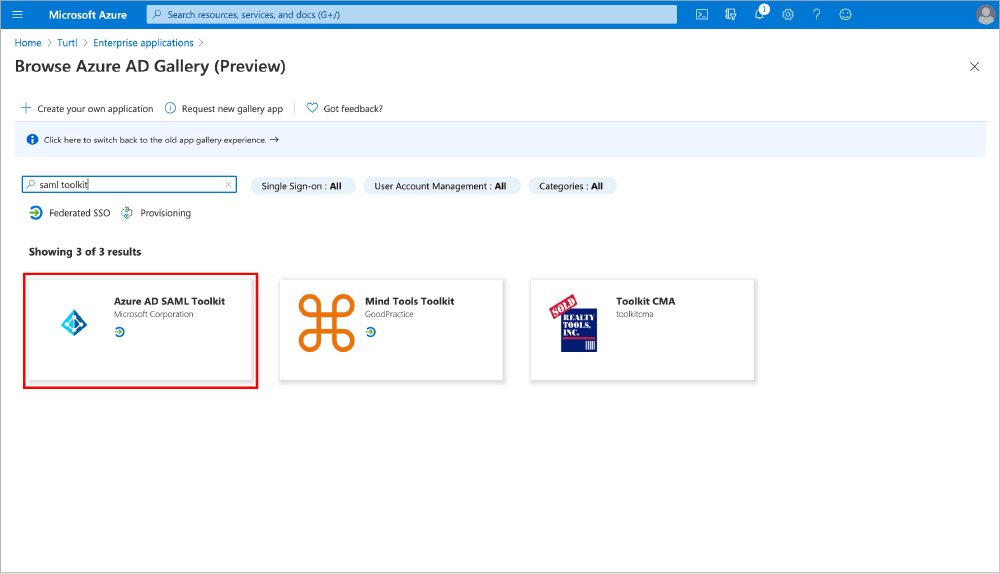1000x574 pixels.
Task: Go to Home in the breadcrumb
Action: pos(28,43)
